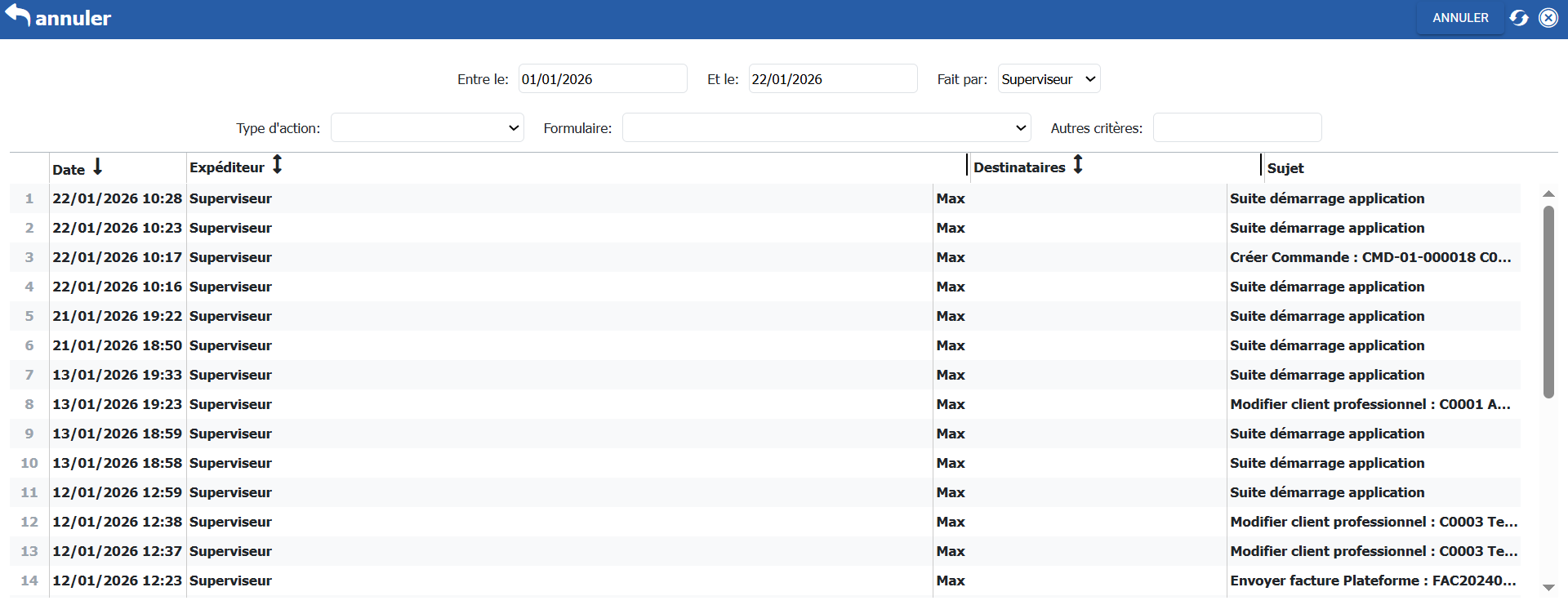Select row 3 Créer Commande CMD-01-000018
The image size is (1568, 605).
1370,257
